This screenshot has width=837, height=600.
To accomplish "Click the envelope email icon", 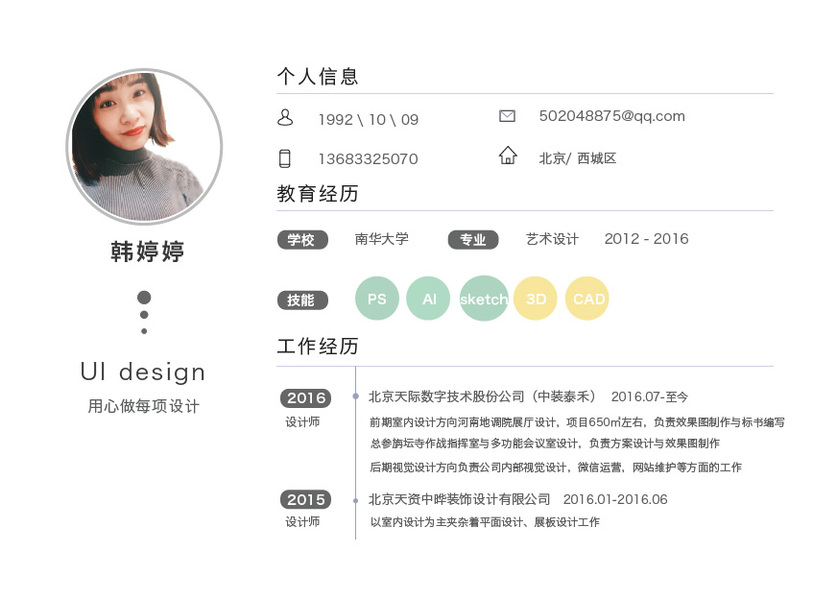I will coord(507,116).
